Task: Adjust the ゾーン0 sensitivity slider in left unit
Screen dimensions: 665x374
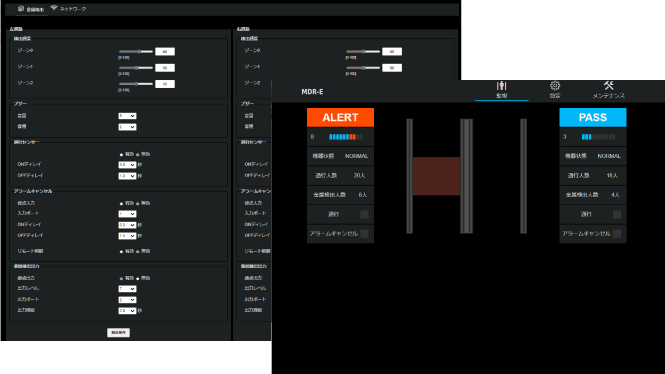Action: pyautogui.click(x=136, y=51)
